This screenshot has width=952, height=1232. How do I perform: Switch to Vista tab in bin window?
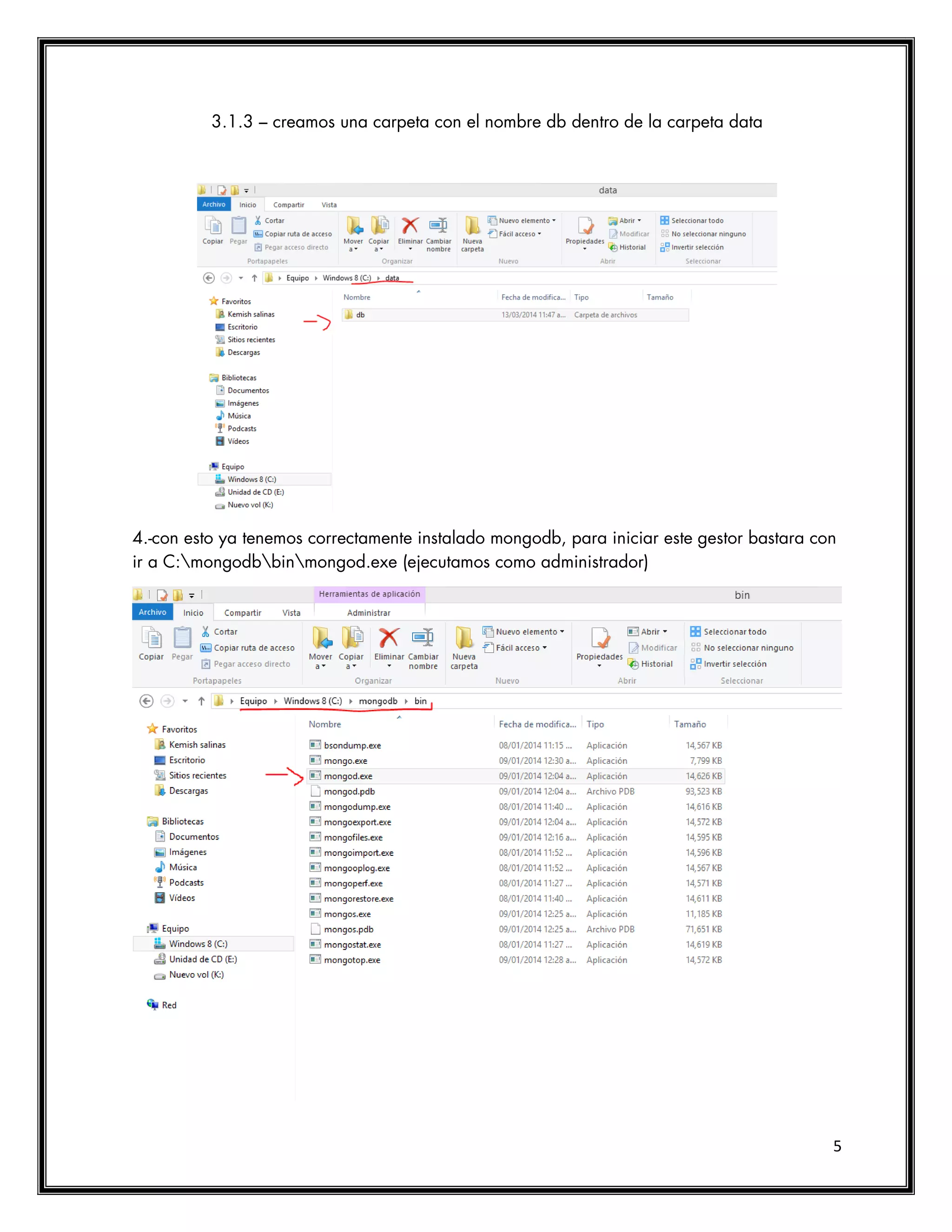coord(291,613)
